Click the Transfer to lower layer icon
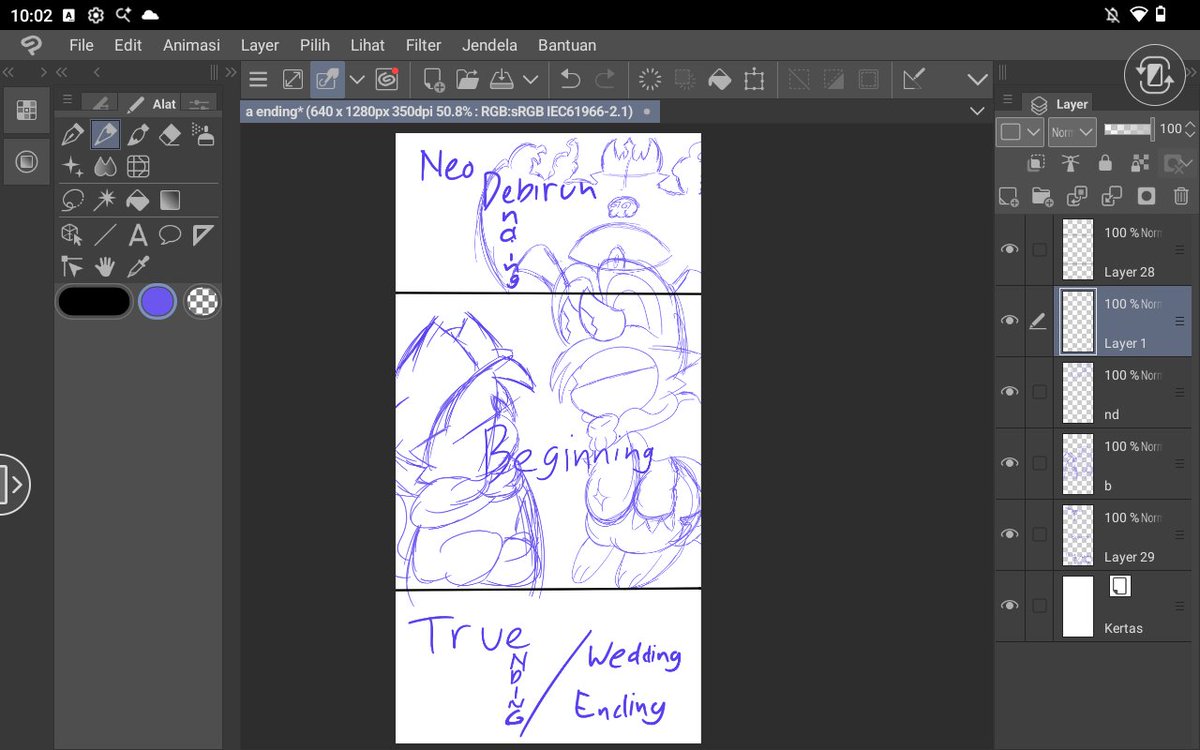Viewport: 1200px width, 750px height. click(1077, 196)
